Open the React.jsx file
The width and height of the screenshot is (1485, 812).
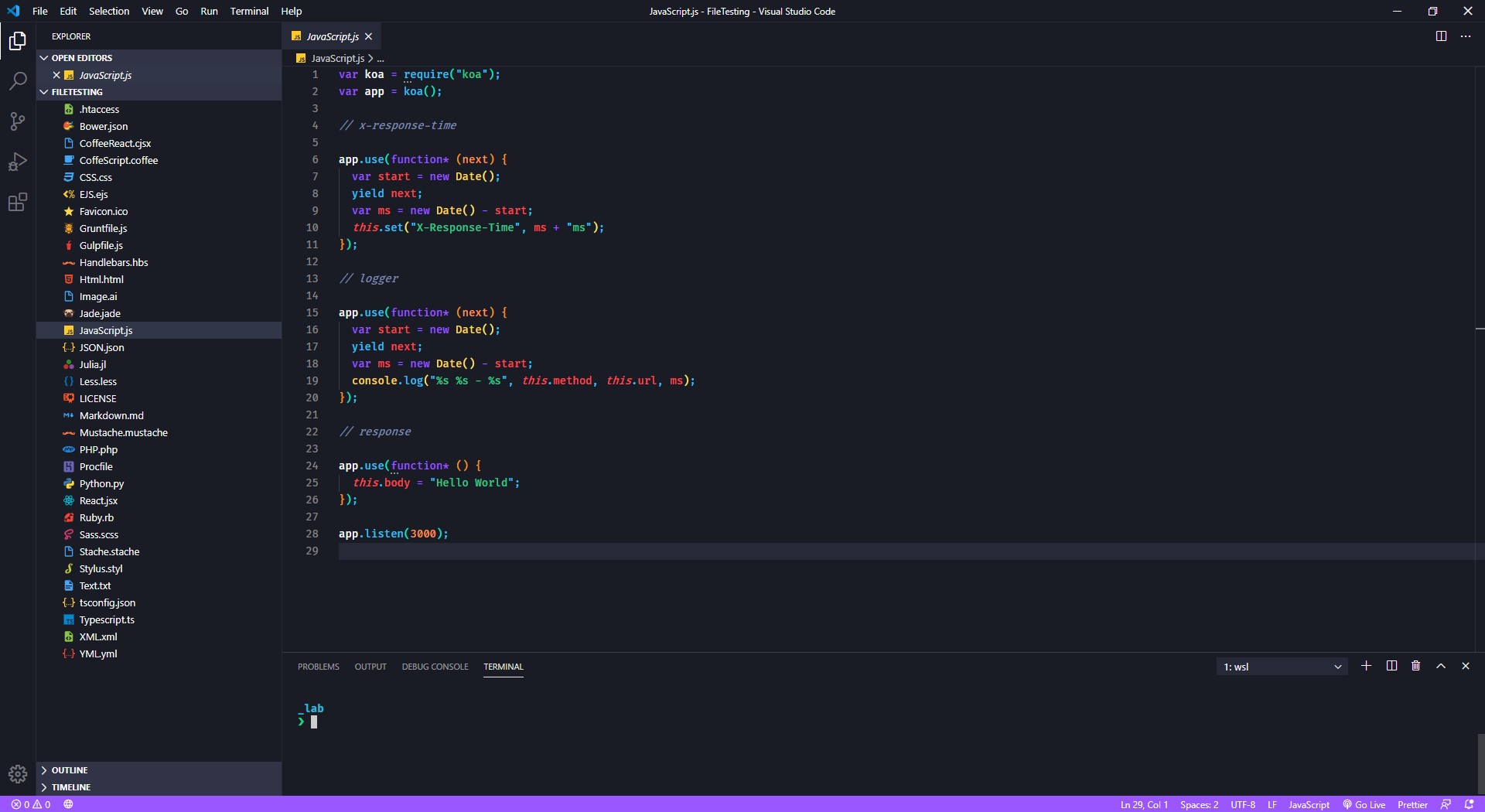(159, 500)
